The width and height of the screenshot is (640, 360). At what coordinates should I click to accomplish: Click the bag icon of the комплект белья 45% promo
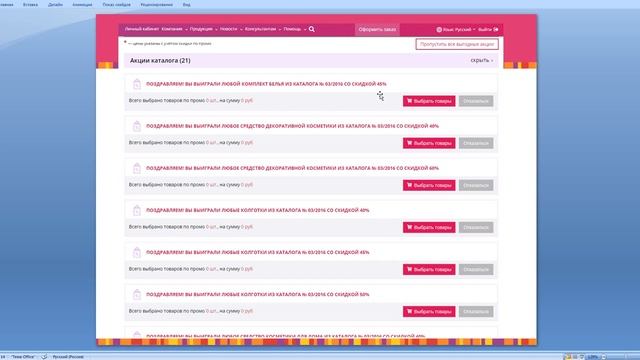[137, 84]
